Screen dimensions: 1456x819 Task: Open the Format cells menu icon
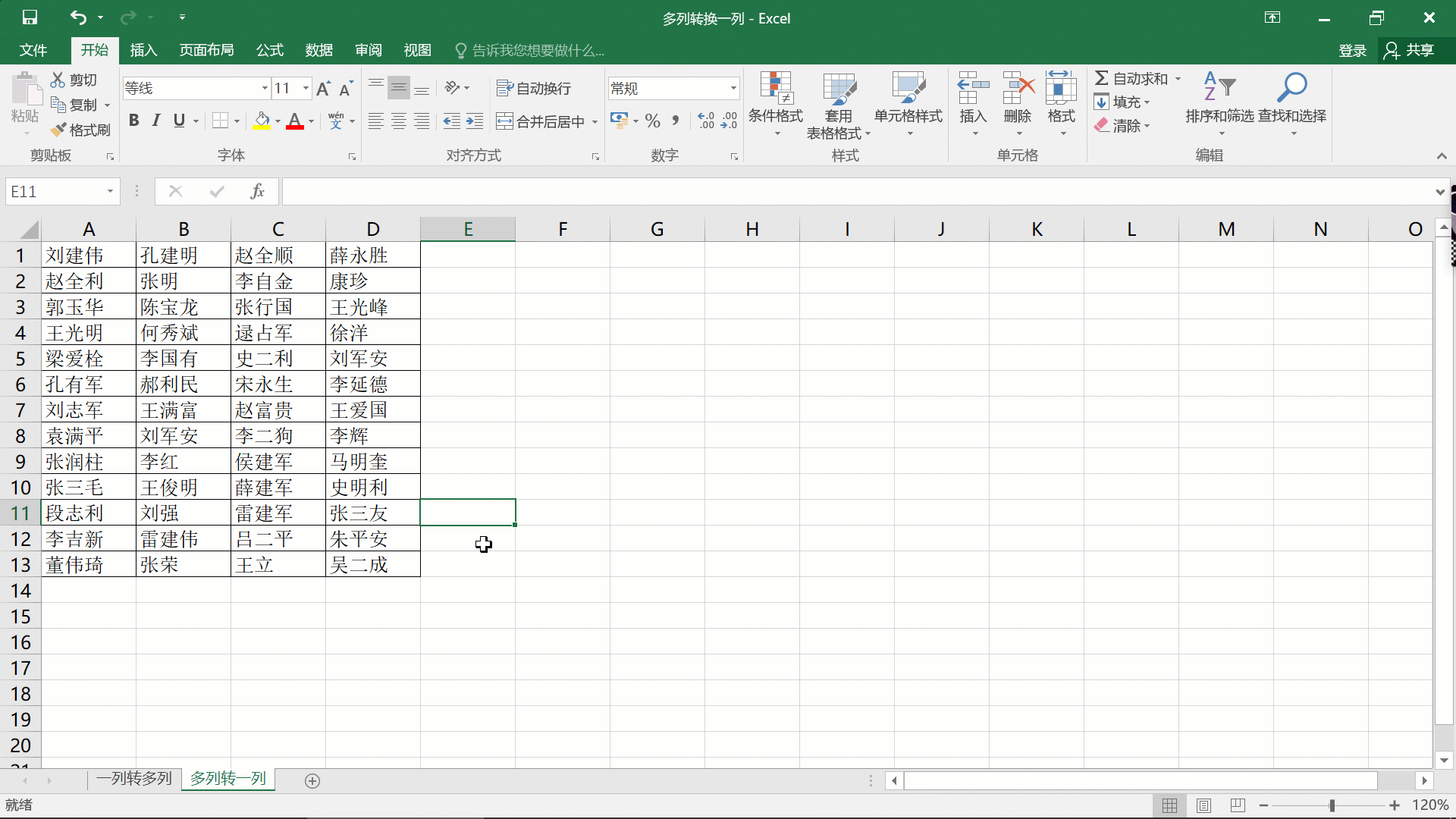(x=1062, y=89)
